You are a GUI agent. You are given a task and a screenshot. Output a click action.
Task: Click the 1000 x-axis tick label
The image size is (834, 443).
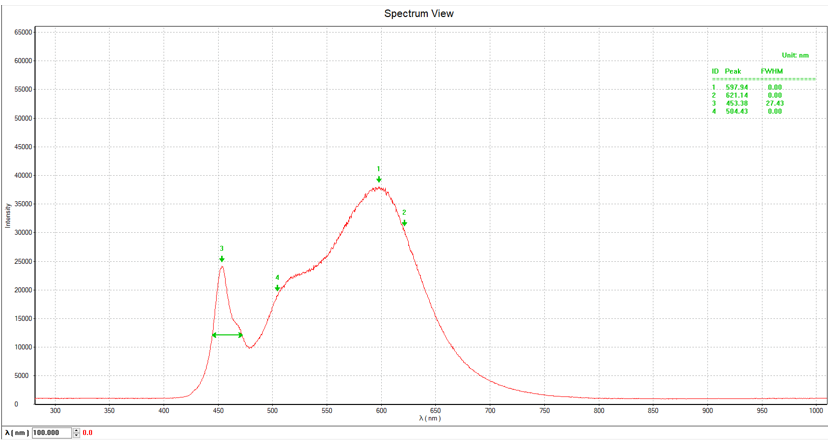(x=818, y=411)
